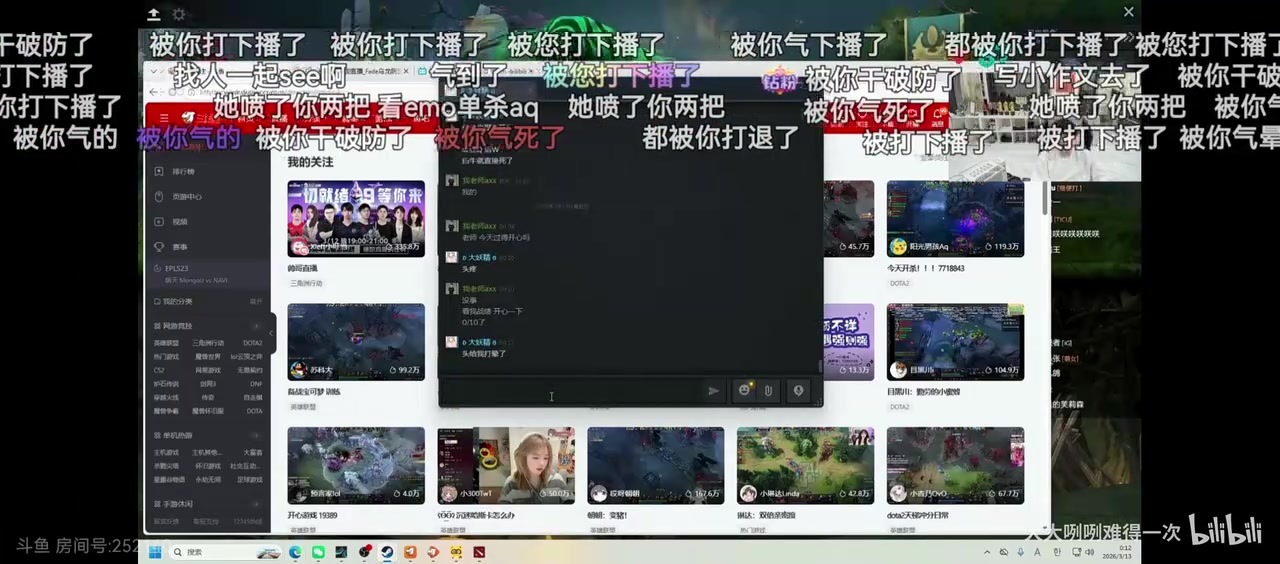The height and width of the screenshot is (564, 1280).
Task: Open the emoji picker in chat
Action: point(744,391)
